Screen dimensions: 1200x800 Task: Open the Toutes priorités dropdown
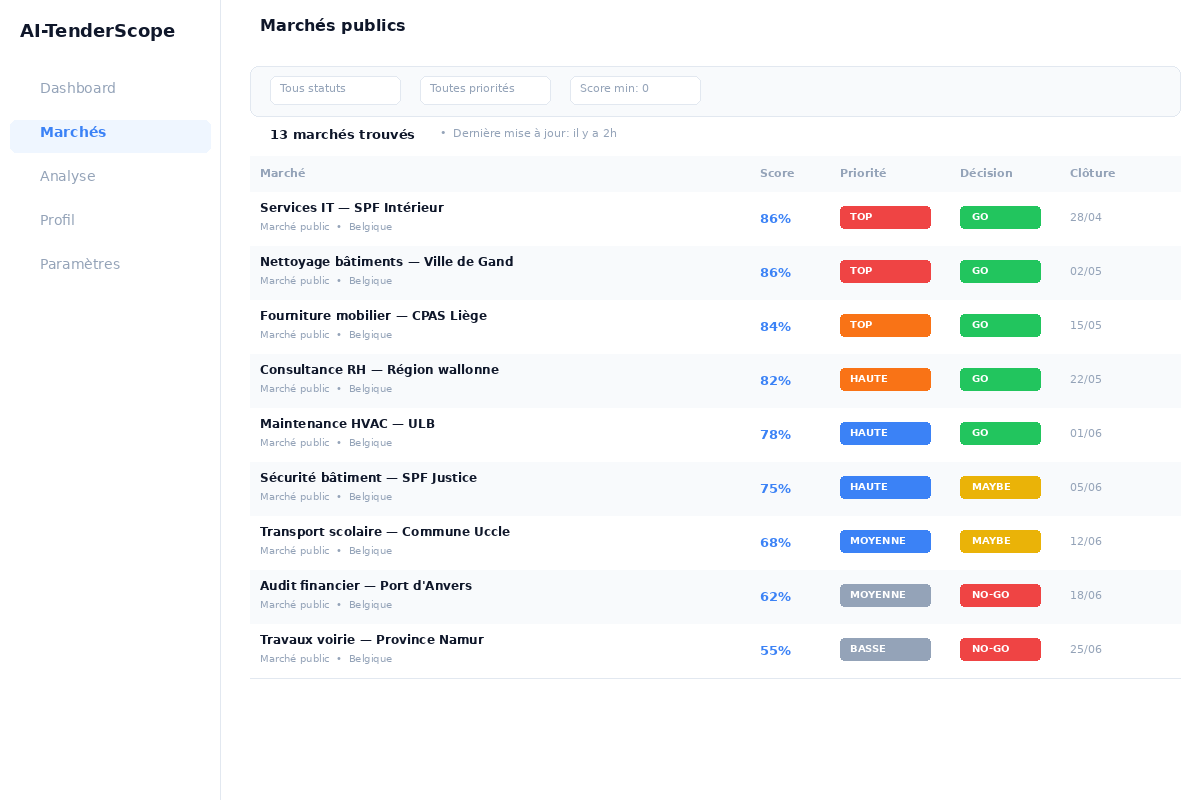(x=485, y=90)
